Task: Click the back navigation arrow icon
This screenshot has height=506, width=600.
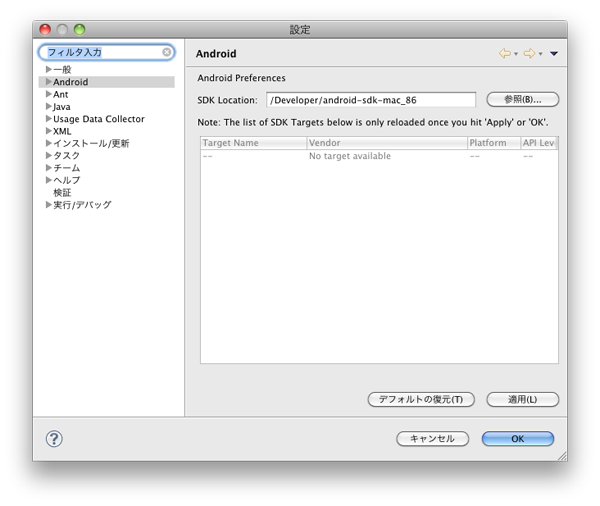Action: (505, 53)
